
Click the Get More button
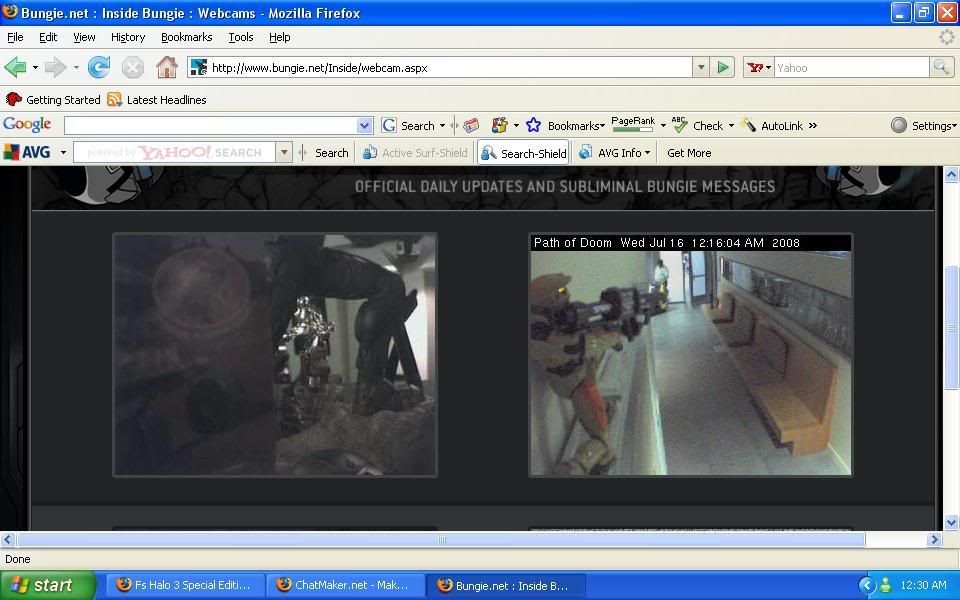(x=689, y=152)
